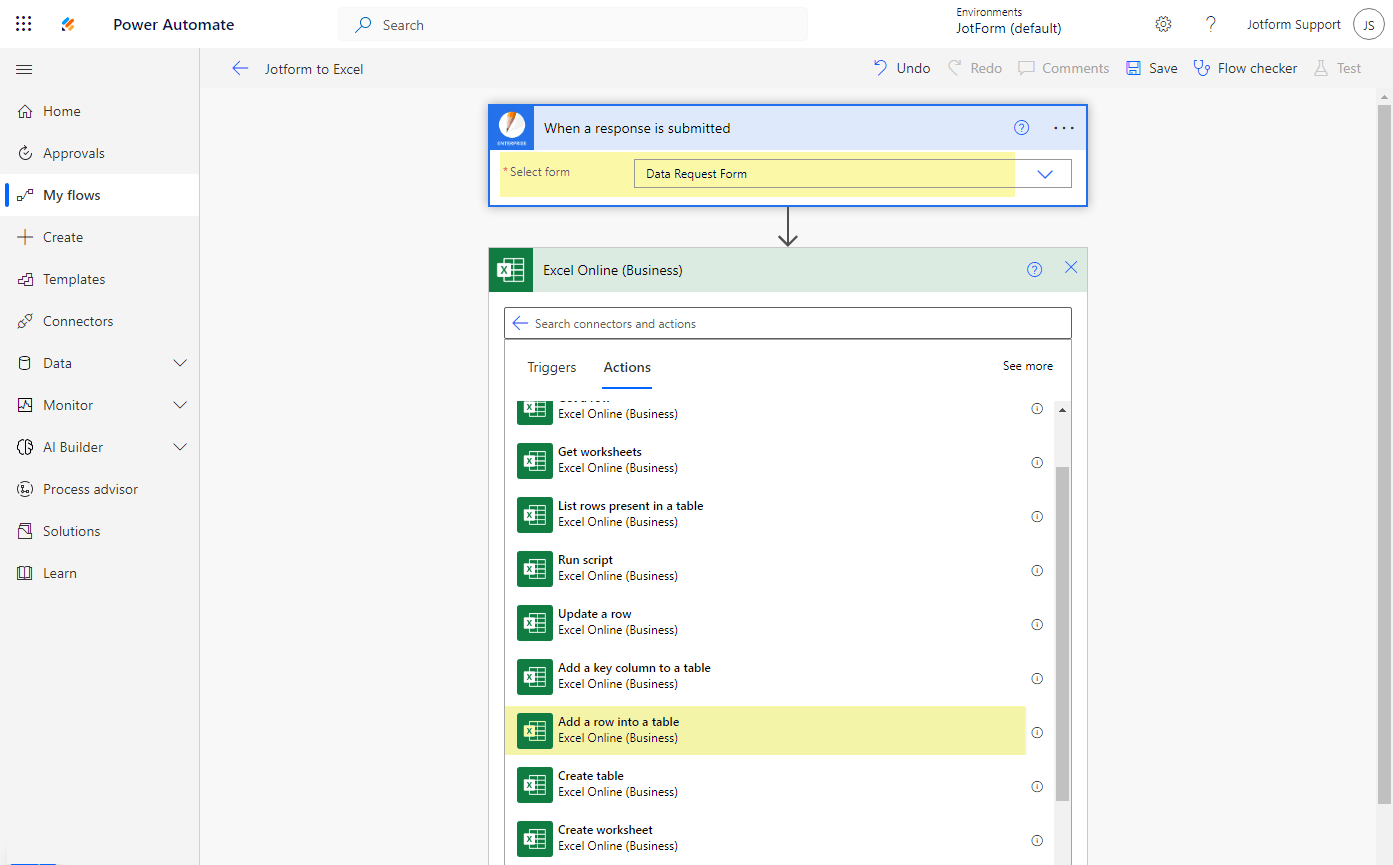
Task: Click the Excel Online card help icon
Action: click(x=1035, y=270)
